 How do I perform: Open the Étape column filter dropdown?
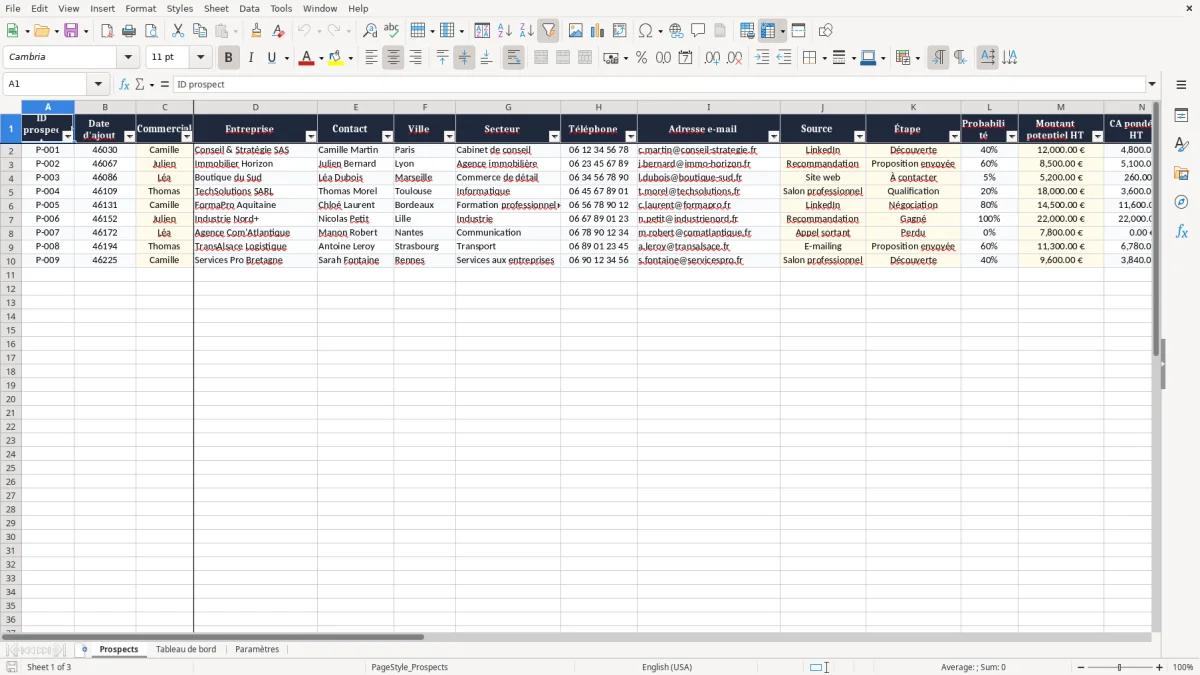954,136
